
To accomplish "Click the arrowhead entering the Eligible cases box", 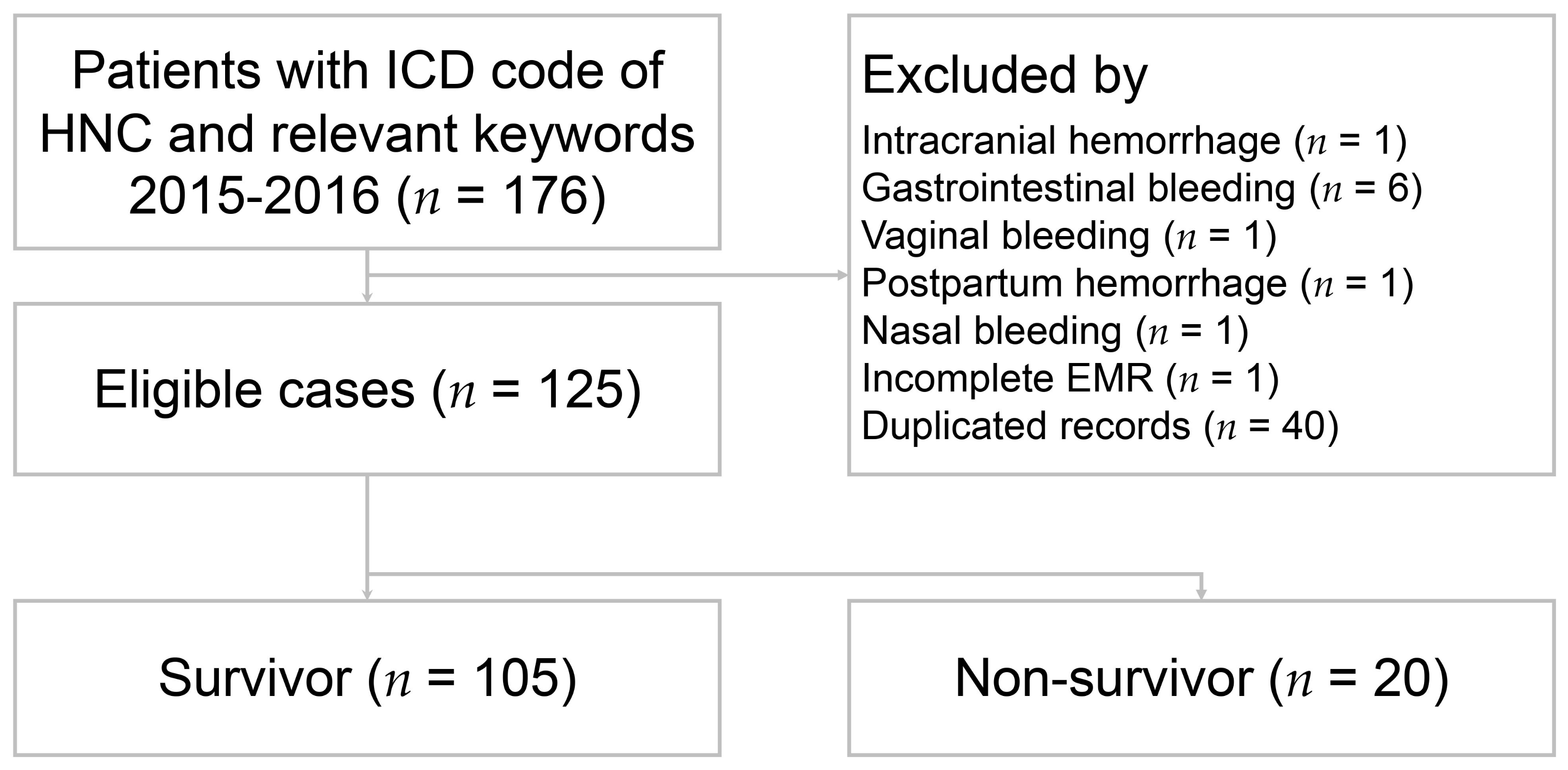I will 367,298.
